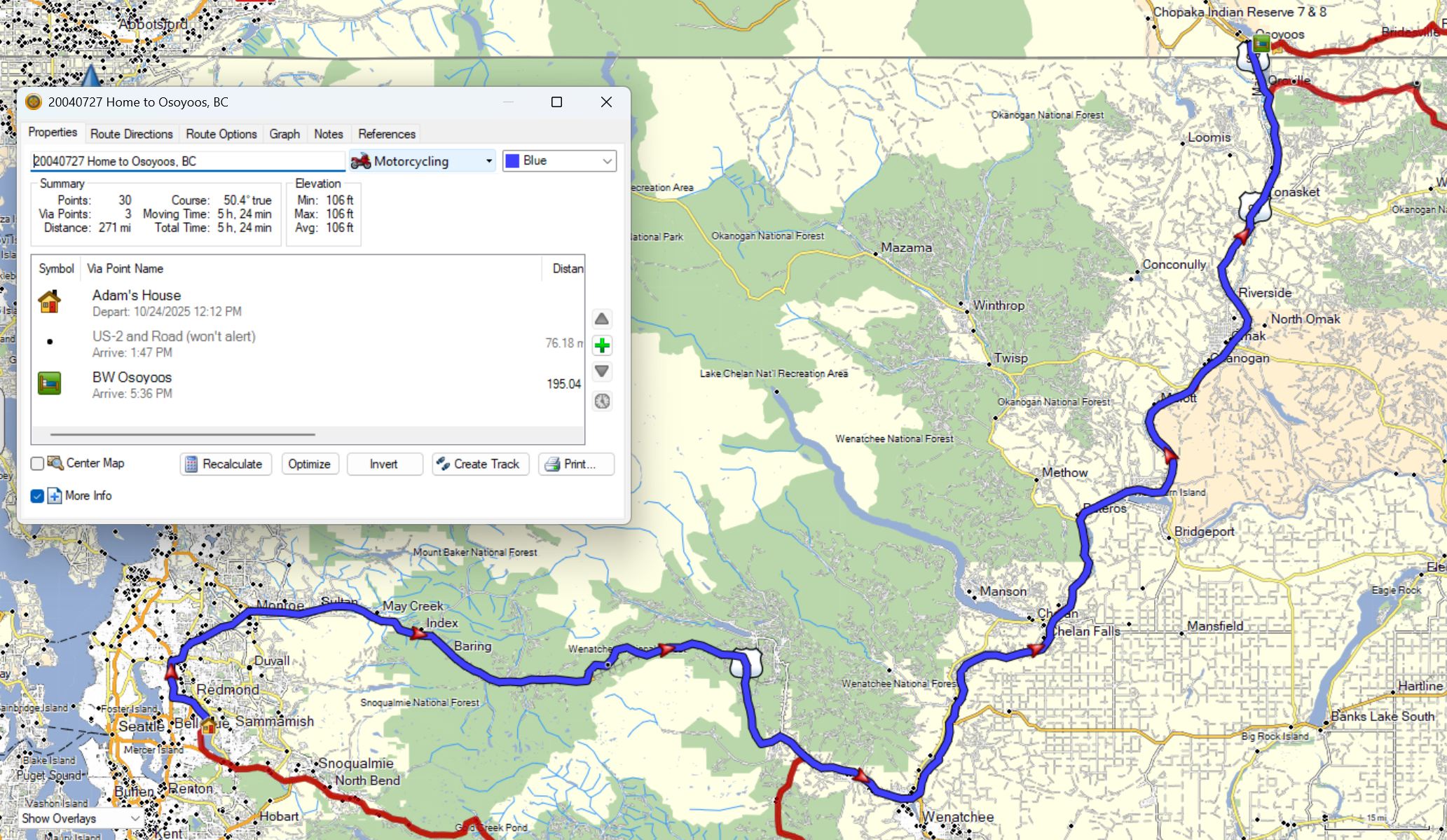Open the Motorcycling activity profile dropdown
Image resolution: width=1447 pixels, height=840 pixels.
[x=423, y=161]
